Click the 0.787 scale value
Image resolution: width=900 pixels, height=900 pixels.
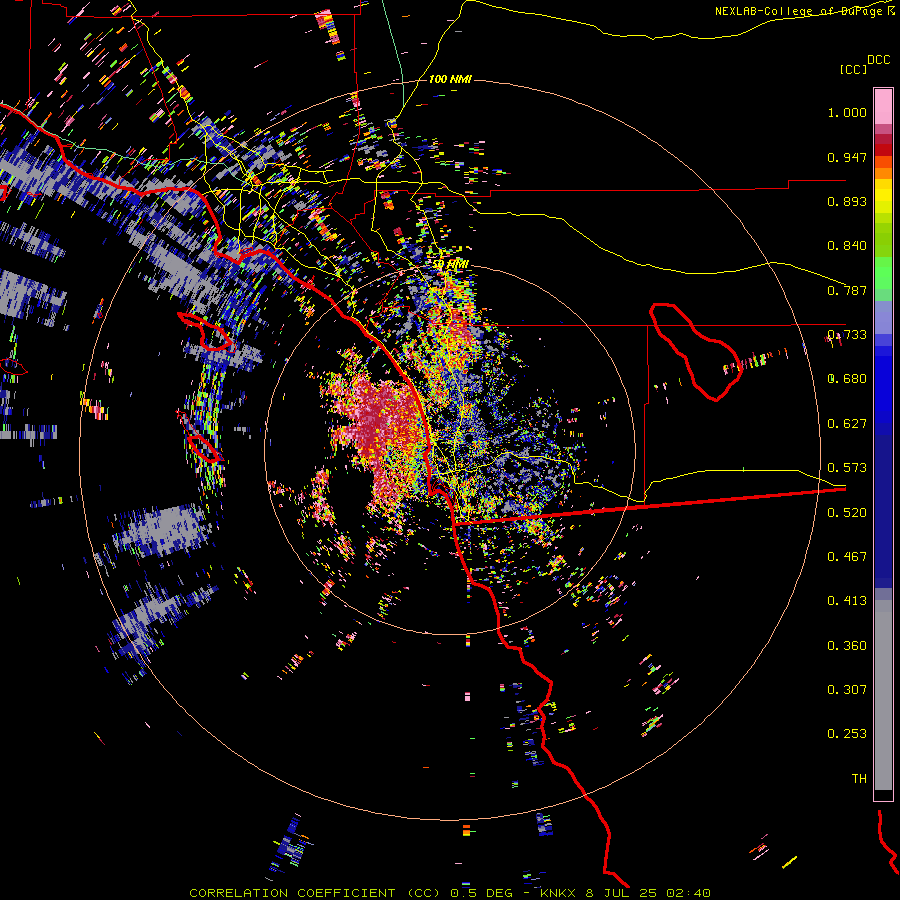tap(847, 290)
